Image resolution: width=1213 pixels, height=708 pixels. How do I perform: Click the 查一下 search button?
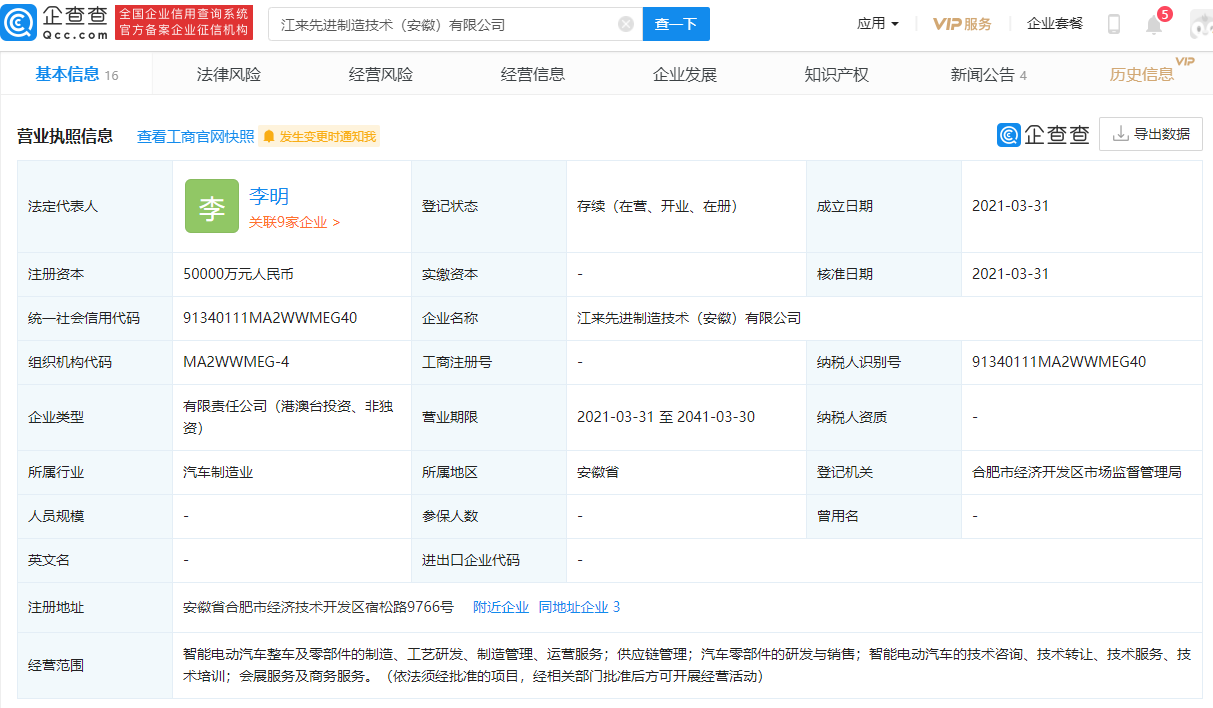click(676, 23)
